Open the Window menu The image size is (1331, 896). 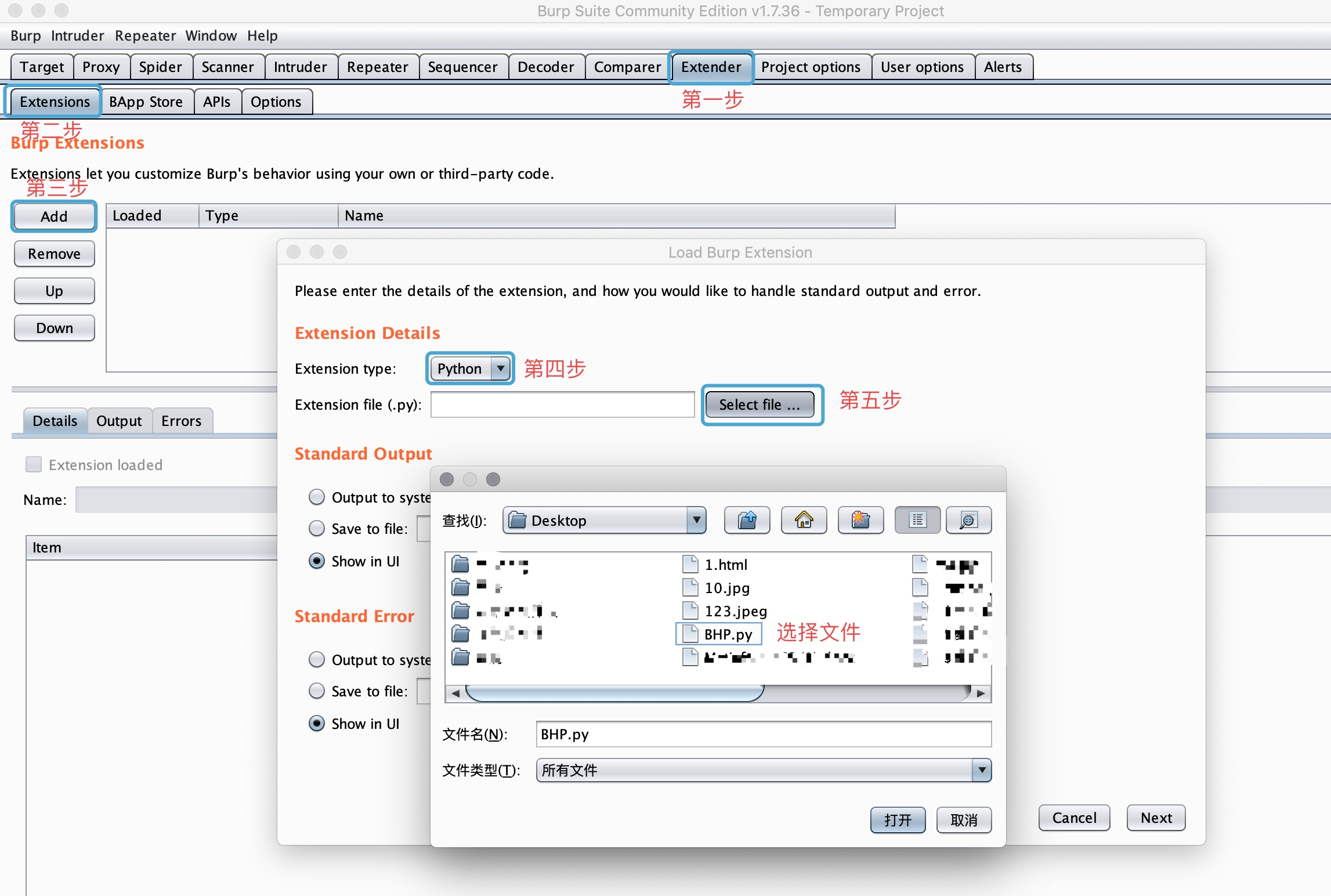(211, 36)
